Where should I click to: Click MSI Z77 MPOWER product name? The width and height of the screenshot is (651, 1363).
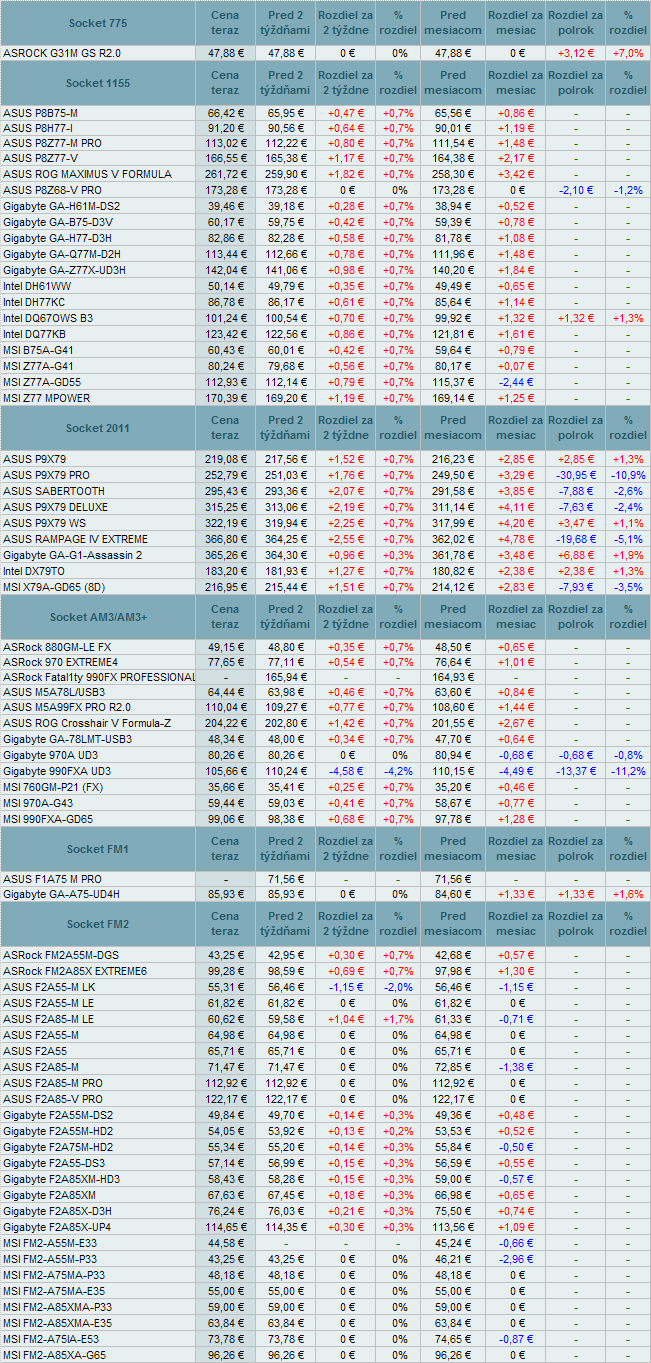pos(46,398)
